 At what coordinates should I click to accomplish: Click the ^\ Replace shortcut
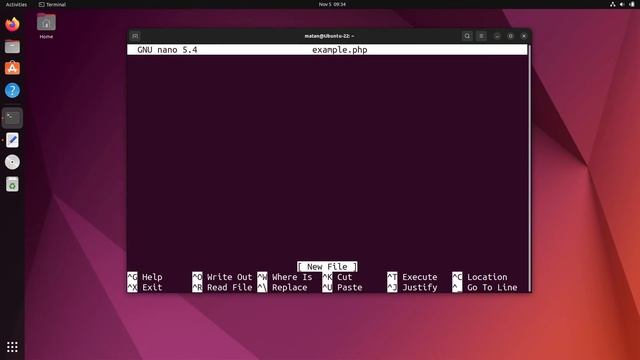(282, 287)
